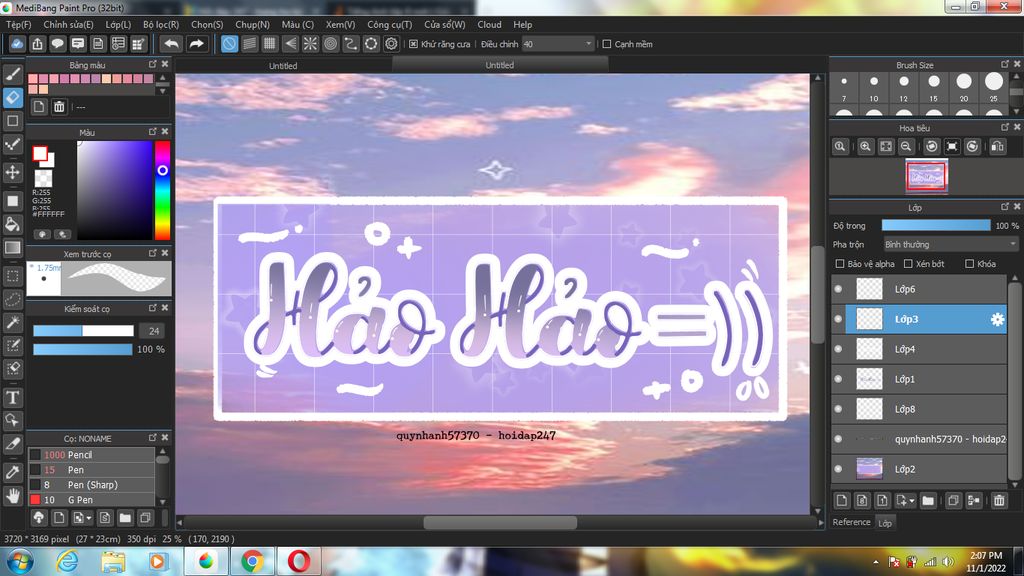Toggle the Khử răng cưa checkbox
Screen dimensions: 1024x576
(413, 44)
